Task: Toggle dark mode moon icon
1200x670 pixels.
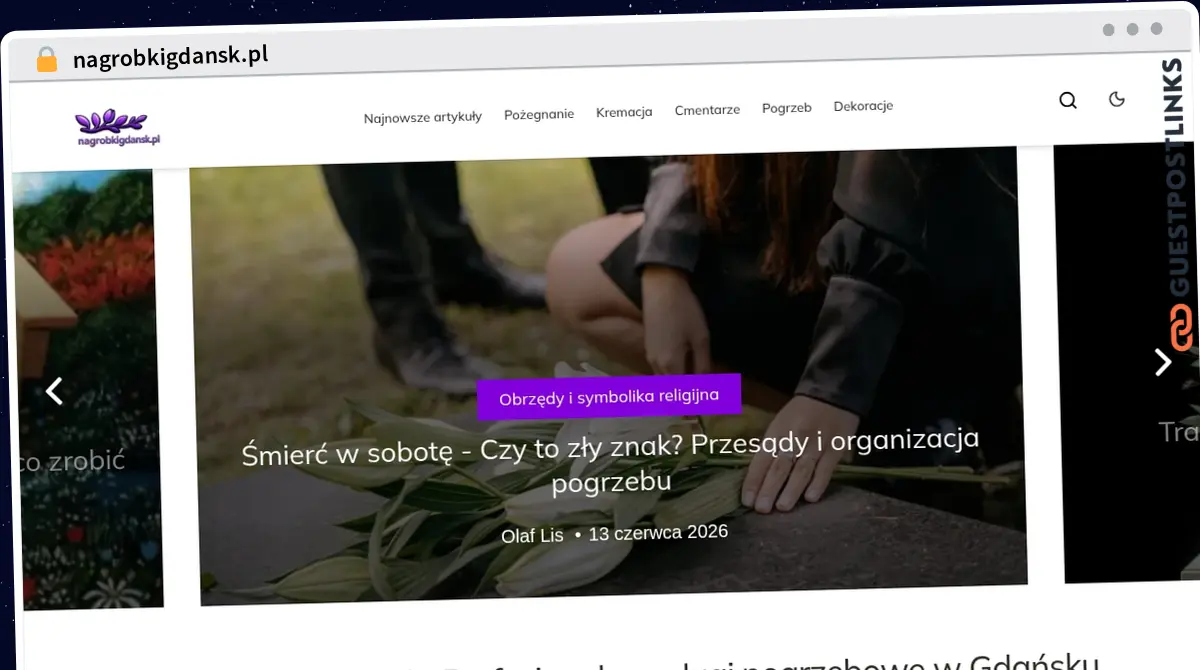Action: (x=1117, y=98)
